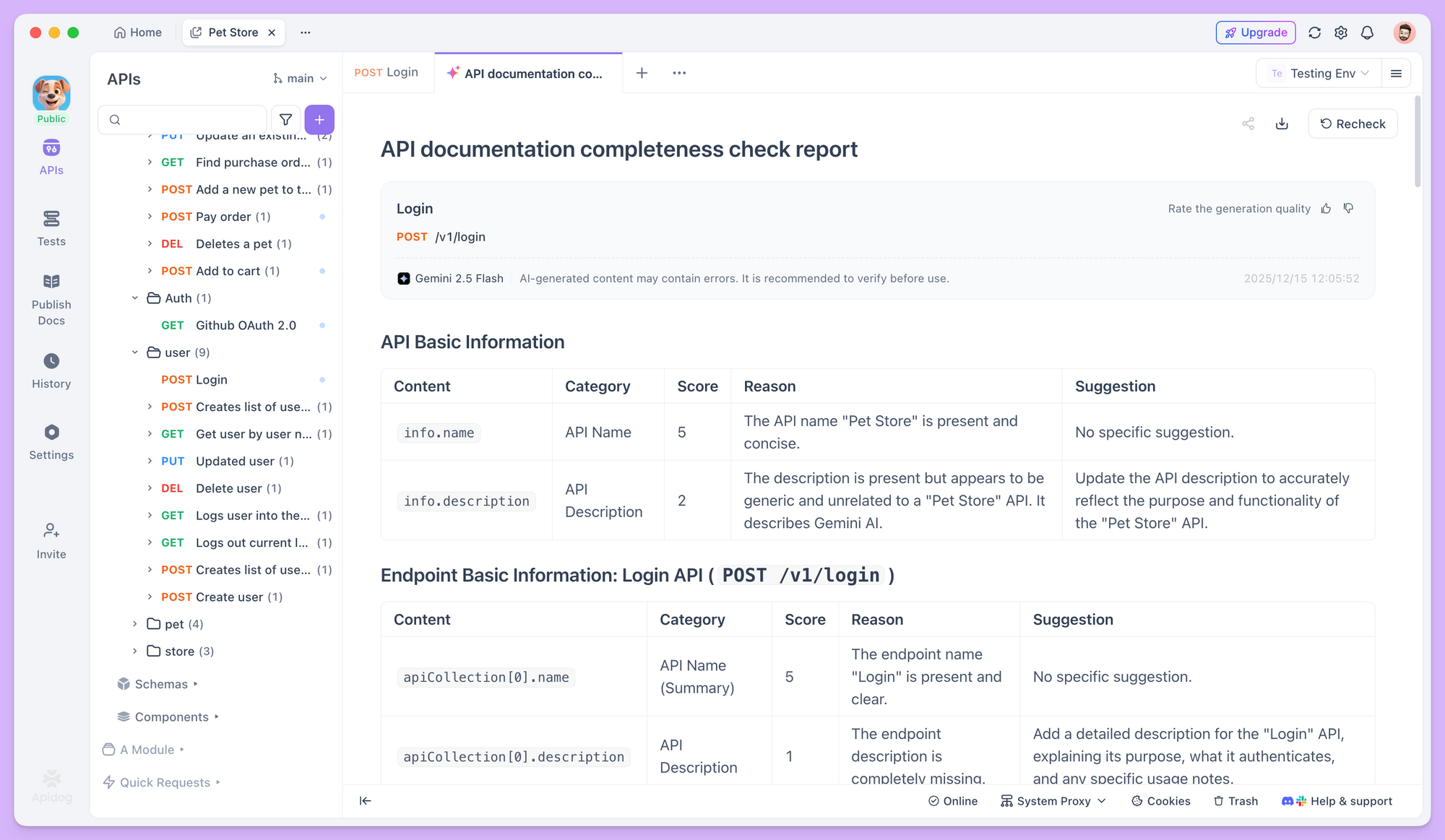Click the share report icon
Screen dimensions: 1445x840
[1248, 124]
